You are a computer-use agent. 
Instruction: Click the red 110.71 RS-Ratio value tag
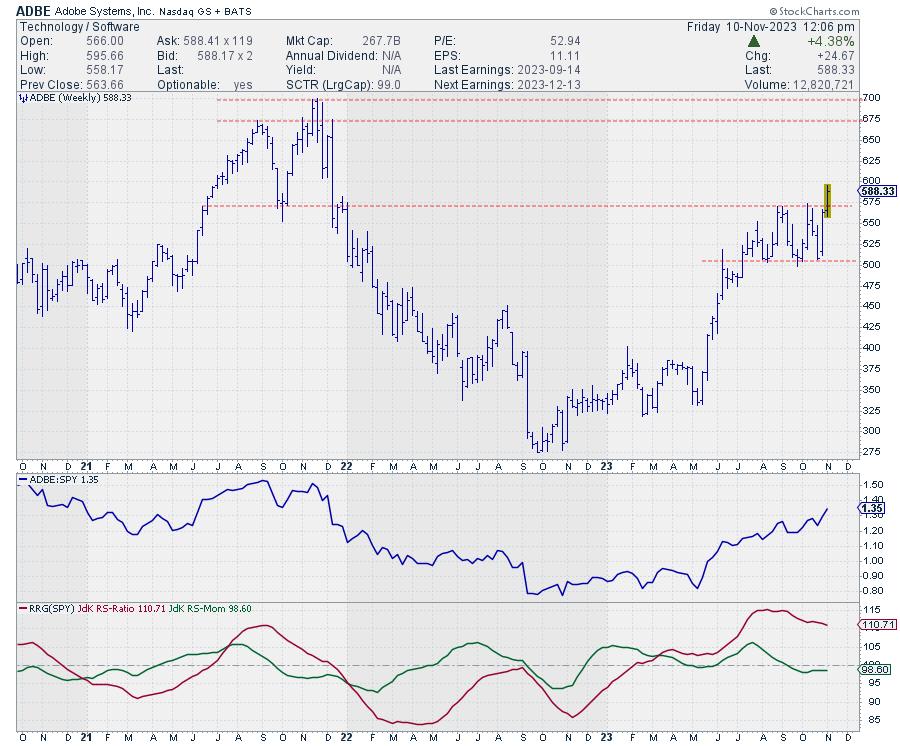coord(874,624)
